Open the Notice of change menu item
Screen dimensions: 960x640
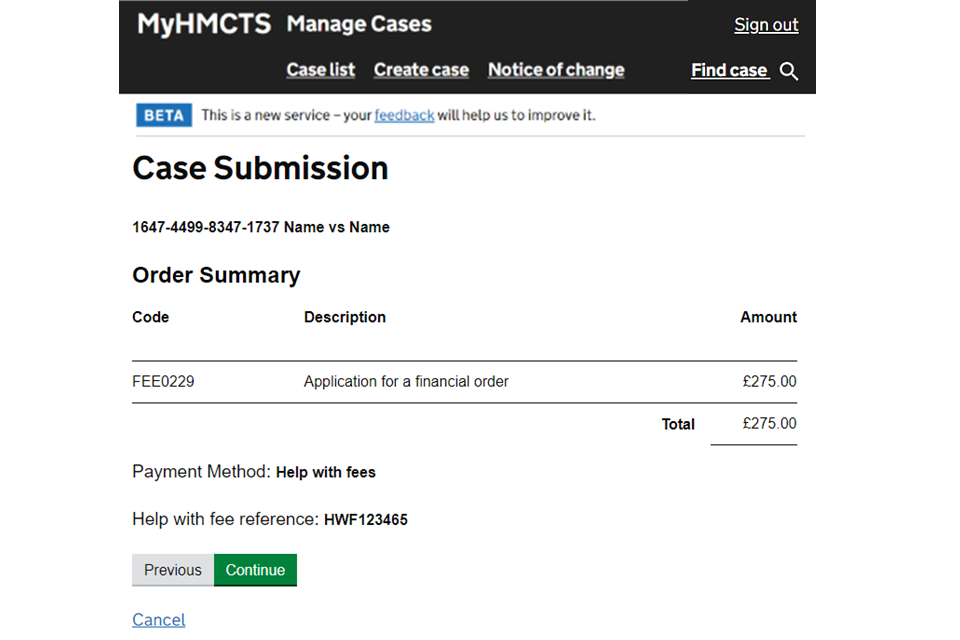[556, 70]
